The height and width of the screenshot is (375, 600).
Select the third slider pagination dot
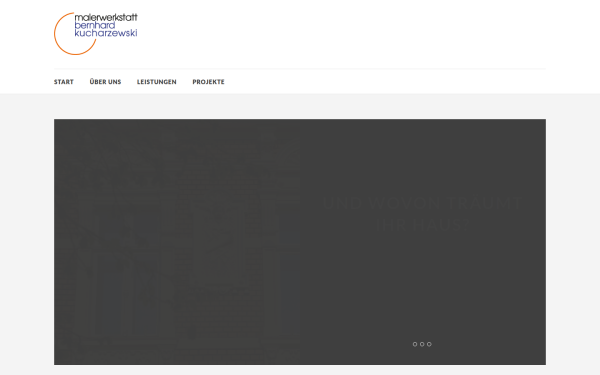429,344
